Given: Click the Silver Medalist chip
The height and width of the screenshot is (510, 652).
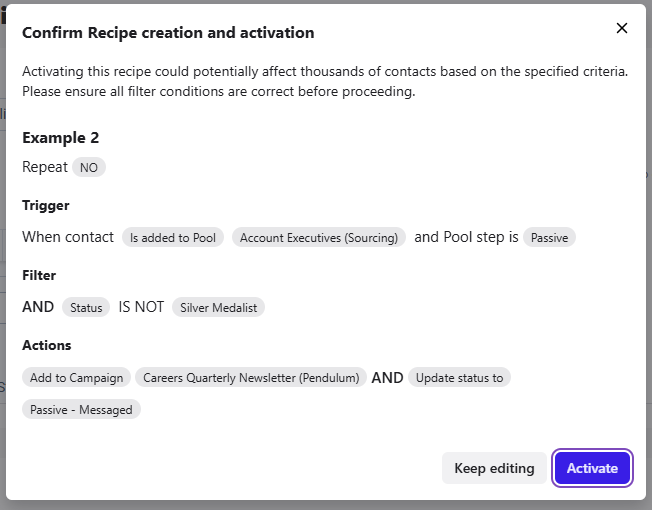Looking at the screenshot, I should click(218, 307).
